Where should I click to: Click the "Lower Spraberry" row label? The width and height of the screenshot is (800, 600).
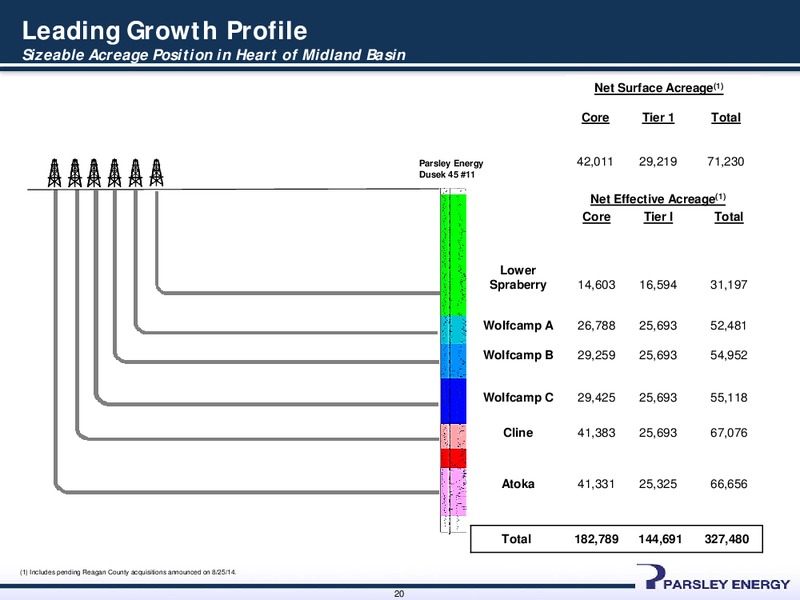[518, 278]
